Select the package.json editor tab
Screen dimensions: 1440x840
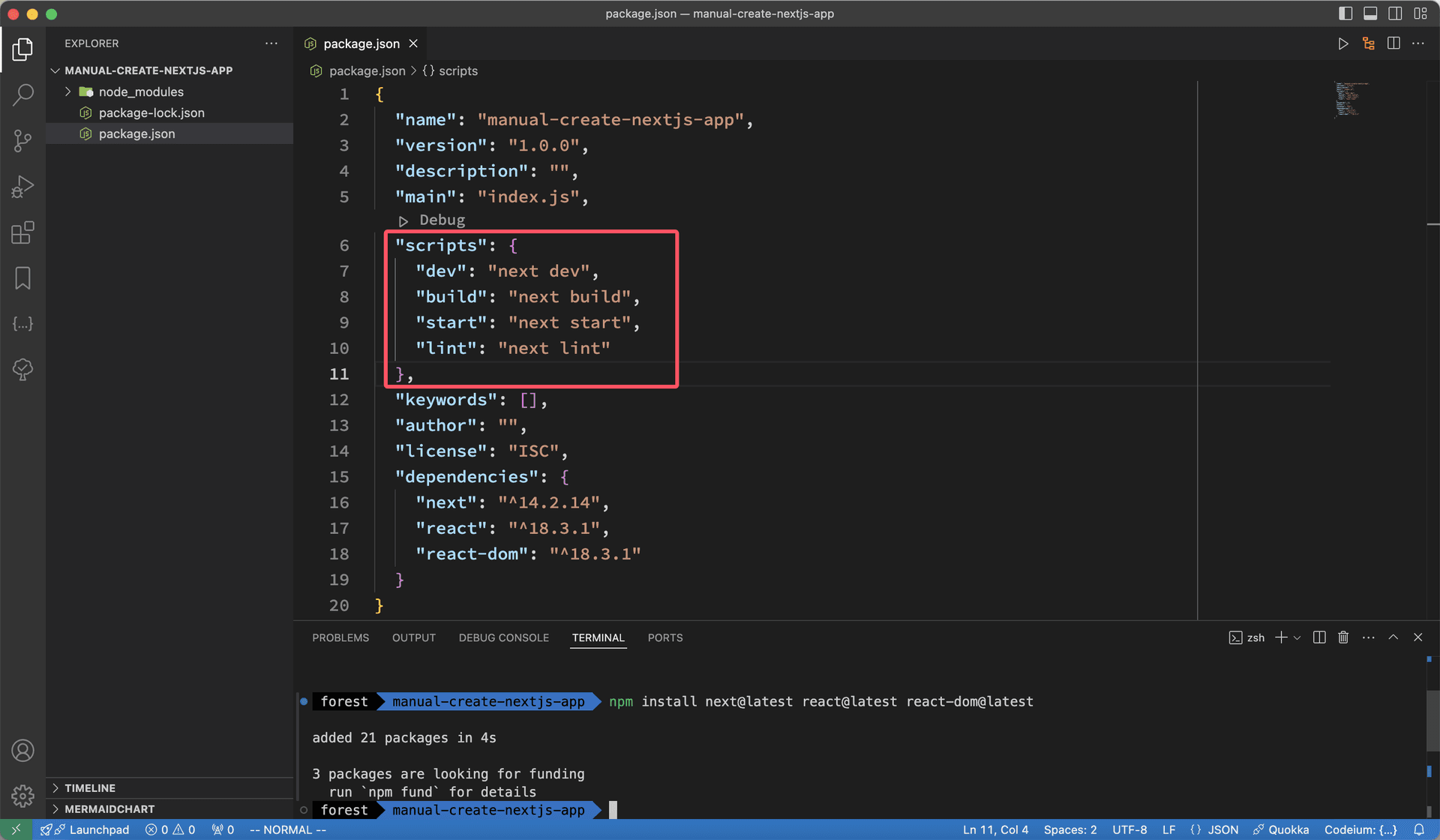point(360,43)
